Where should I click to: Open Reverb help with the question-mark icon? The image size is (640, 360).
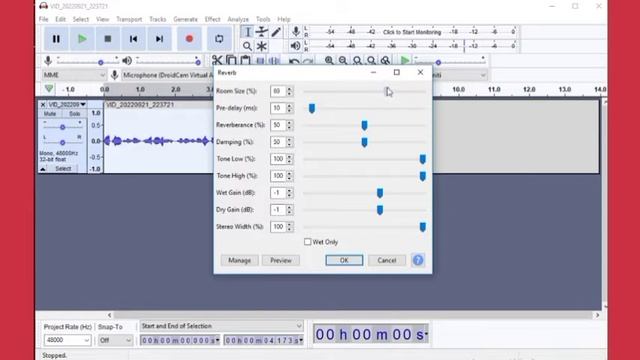(418, 260)
